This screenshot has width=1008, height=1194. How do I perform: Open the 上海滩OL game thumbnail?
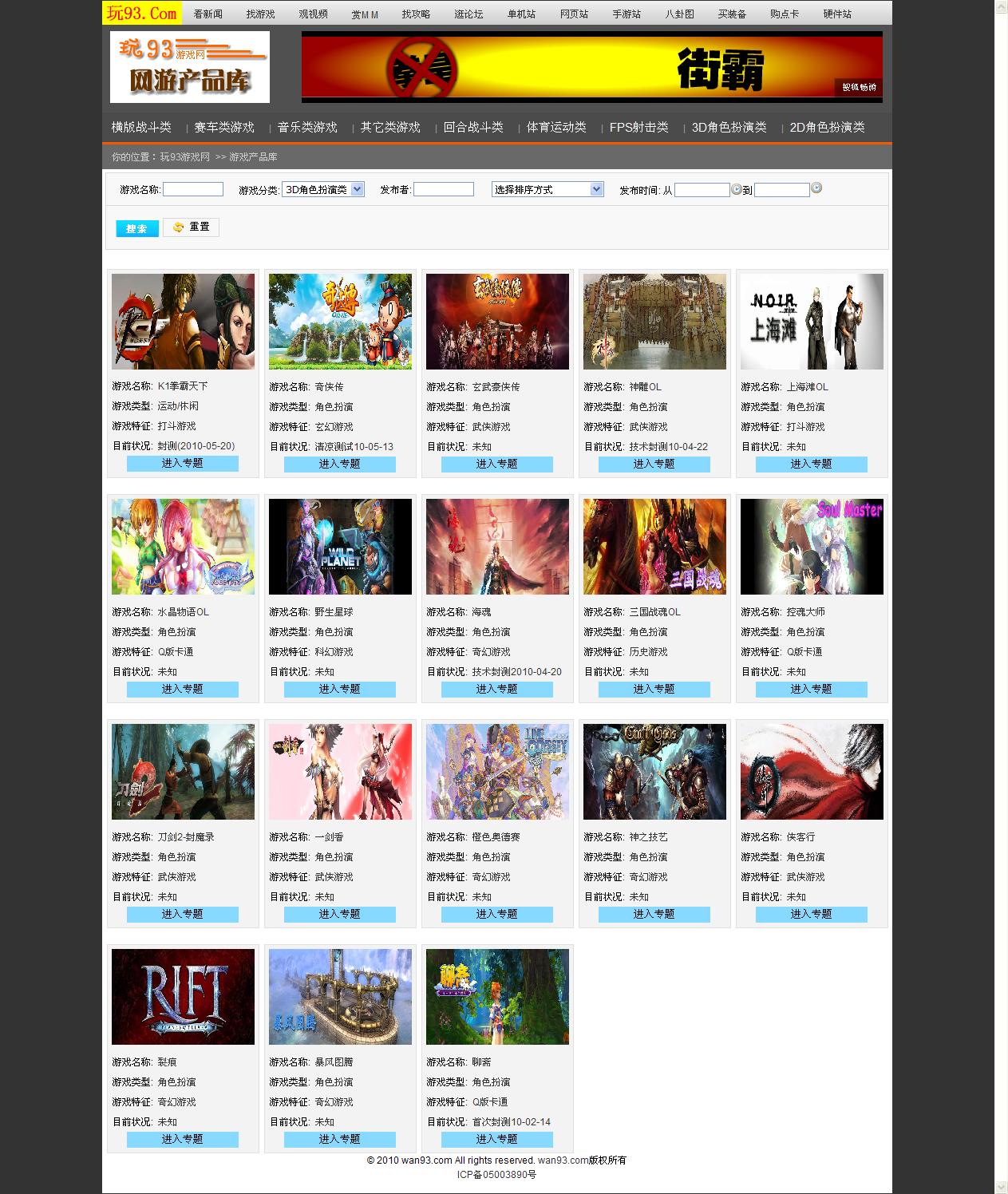812,322
